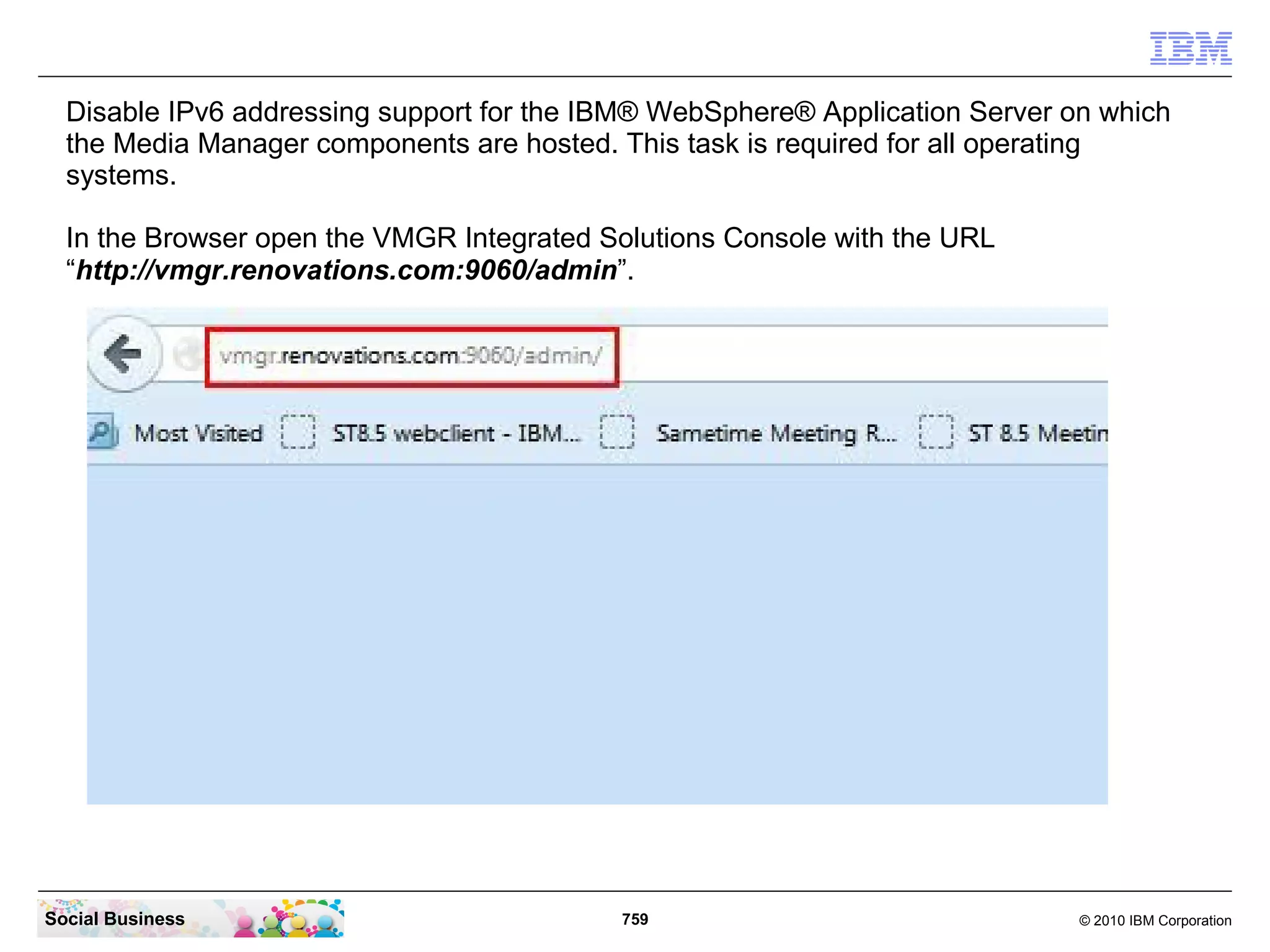
Task: Click the Social Business footer banner
Action: click(190, 918)
